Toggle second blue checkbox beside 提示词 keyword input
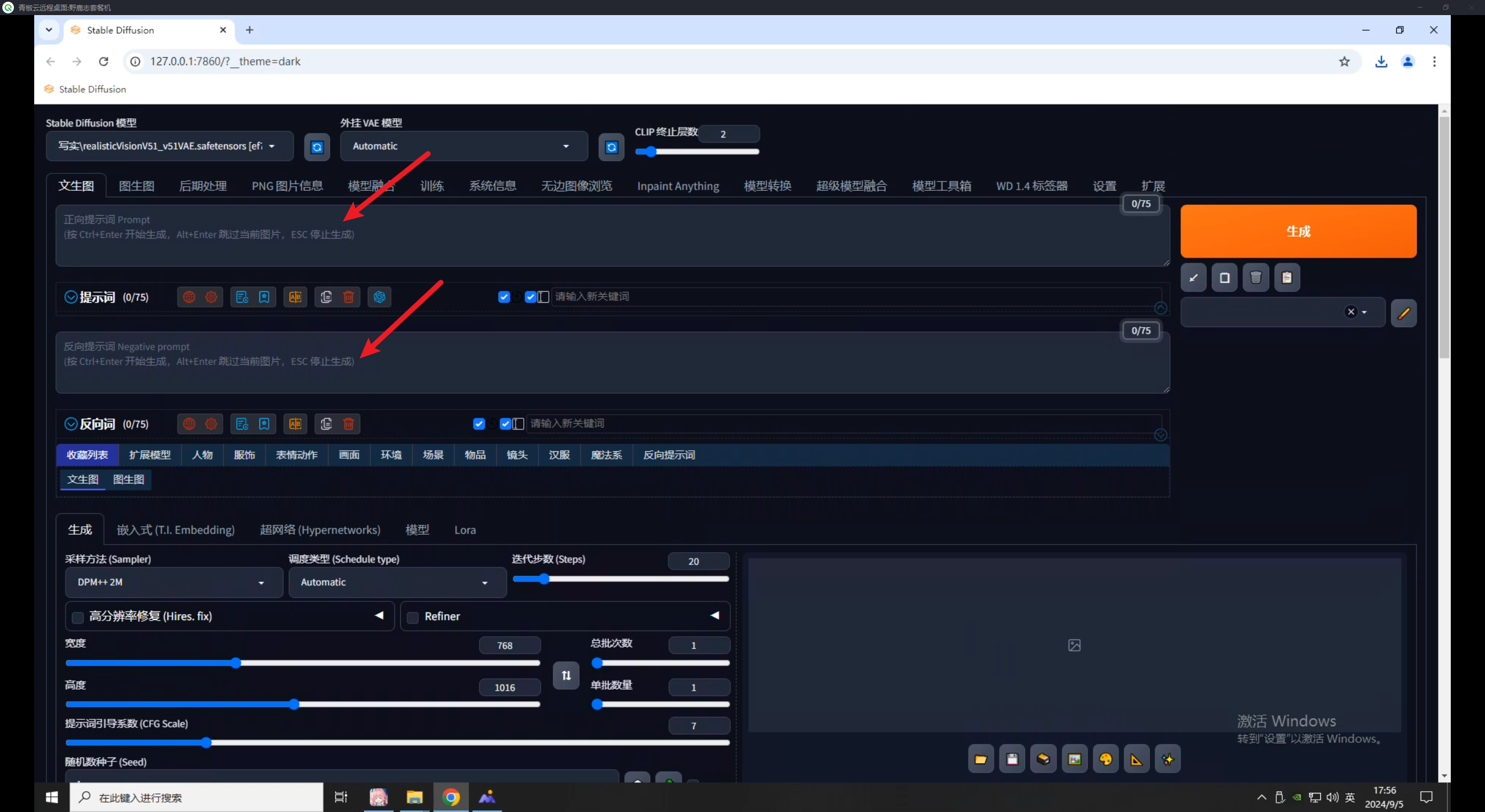 [531, 297]
